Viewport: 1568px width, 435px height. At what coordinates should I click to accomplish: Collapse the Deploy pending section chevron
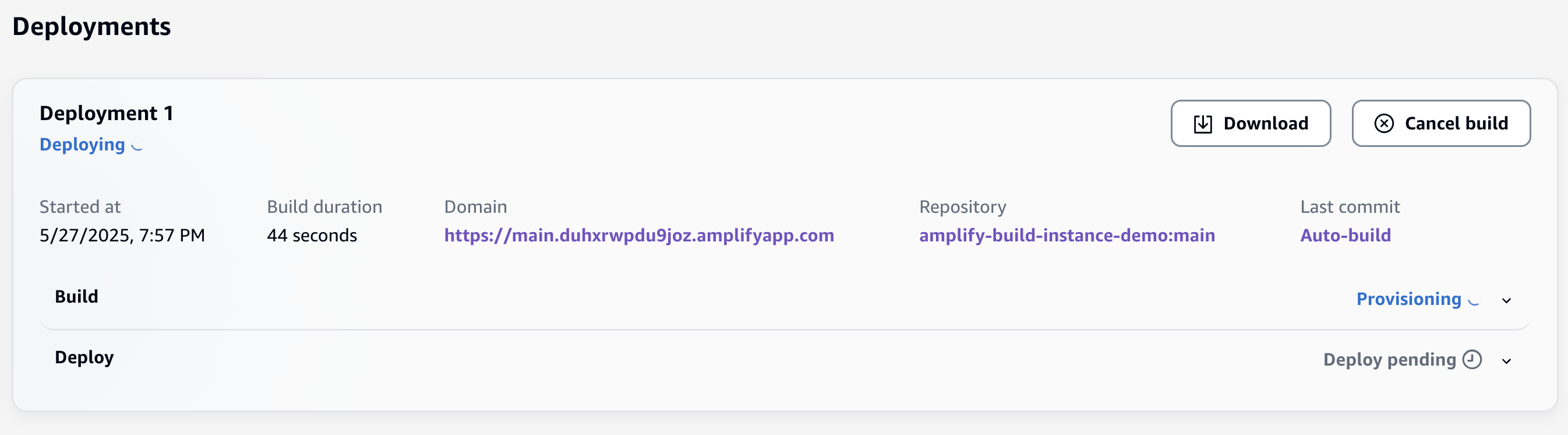tap(1506, 360)
